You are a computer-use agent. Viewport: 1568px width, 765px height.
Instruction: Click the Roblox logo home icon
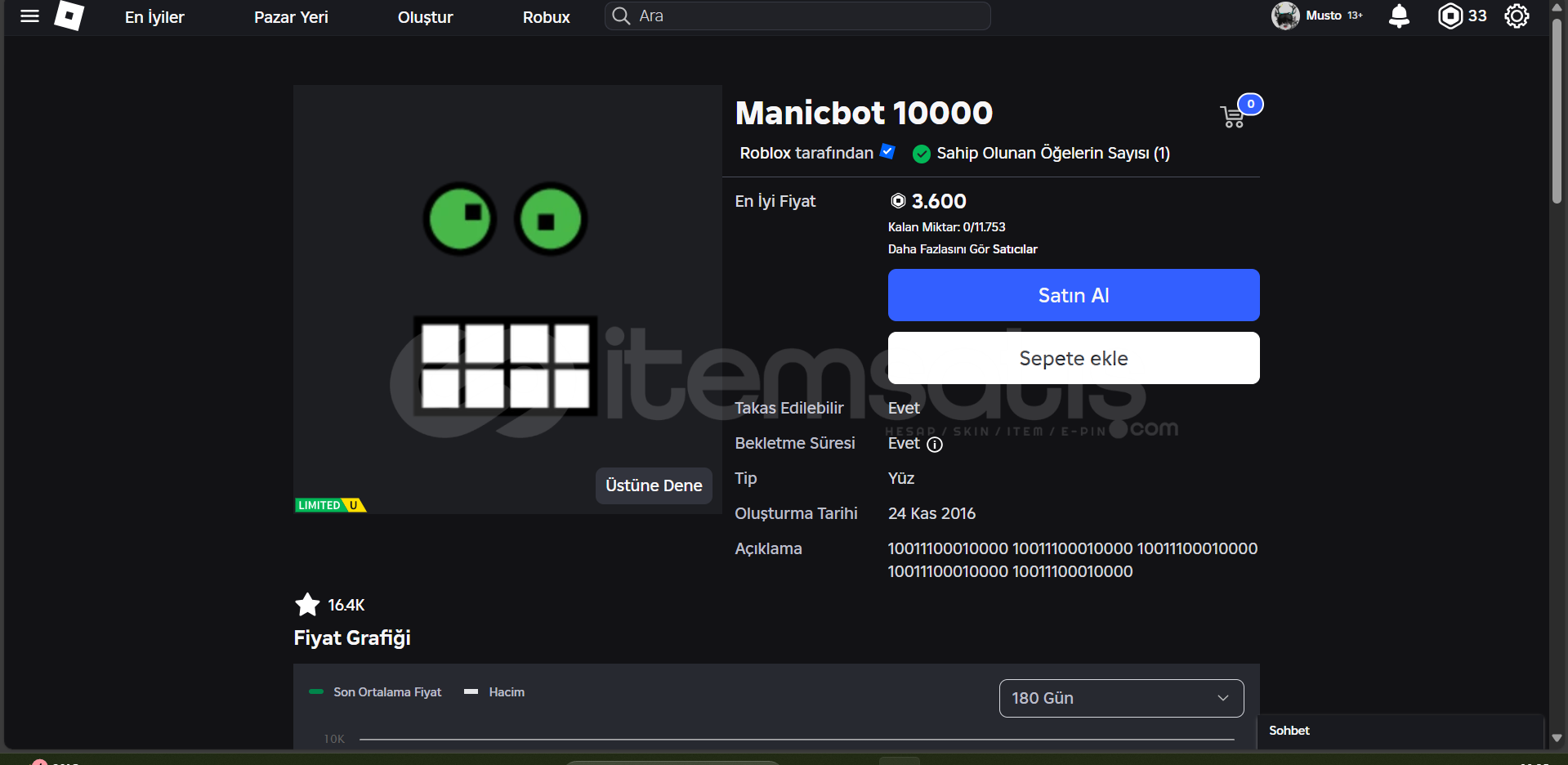click(69, 16)
